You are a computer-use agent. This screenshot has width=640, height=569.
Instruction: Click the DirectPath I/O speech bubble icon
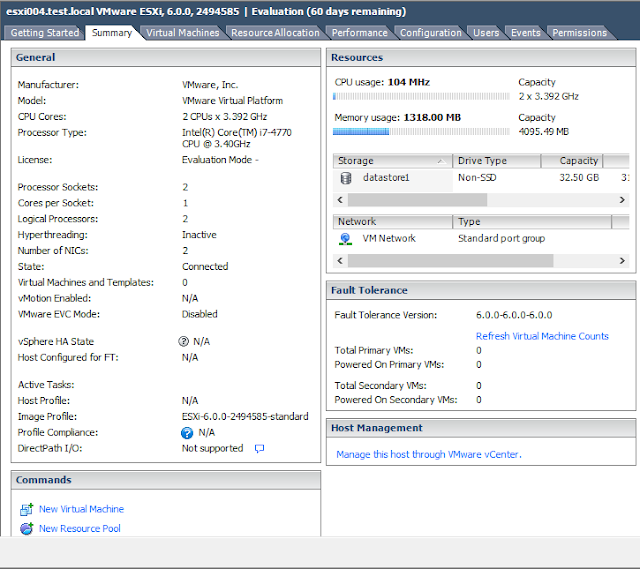(259, 449)
